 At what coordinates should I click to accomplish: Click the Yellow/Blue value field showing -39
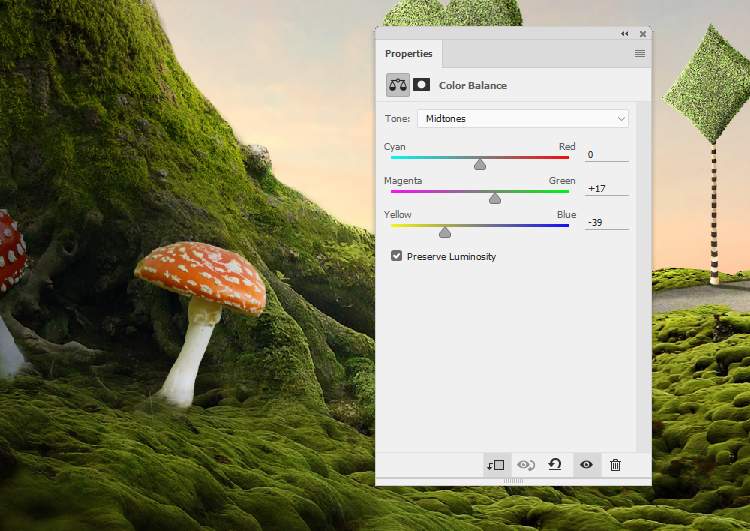point(607,223)
